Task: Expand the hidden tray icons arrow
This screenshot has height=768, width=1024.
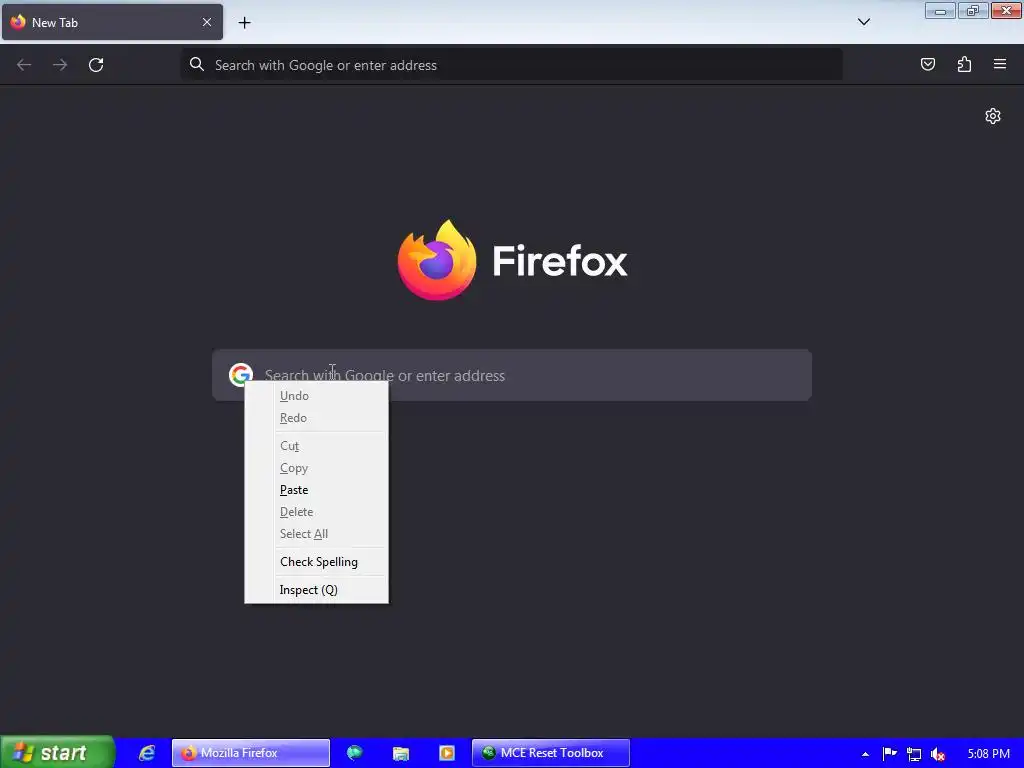Action: pyautogui.click(x=865, y=754)
